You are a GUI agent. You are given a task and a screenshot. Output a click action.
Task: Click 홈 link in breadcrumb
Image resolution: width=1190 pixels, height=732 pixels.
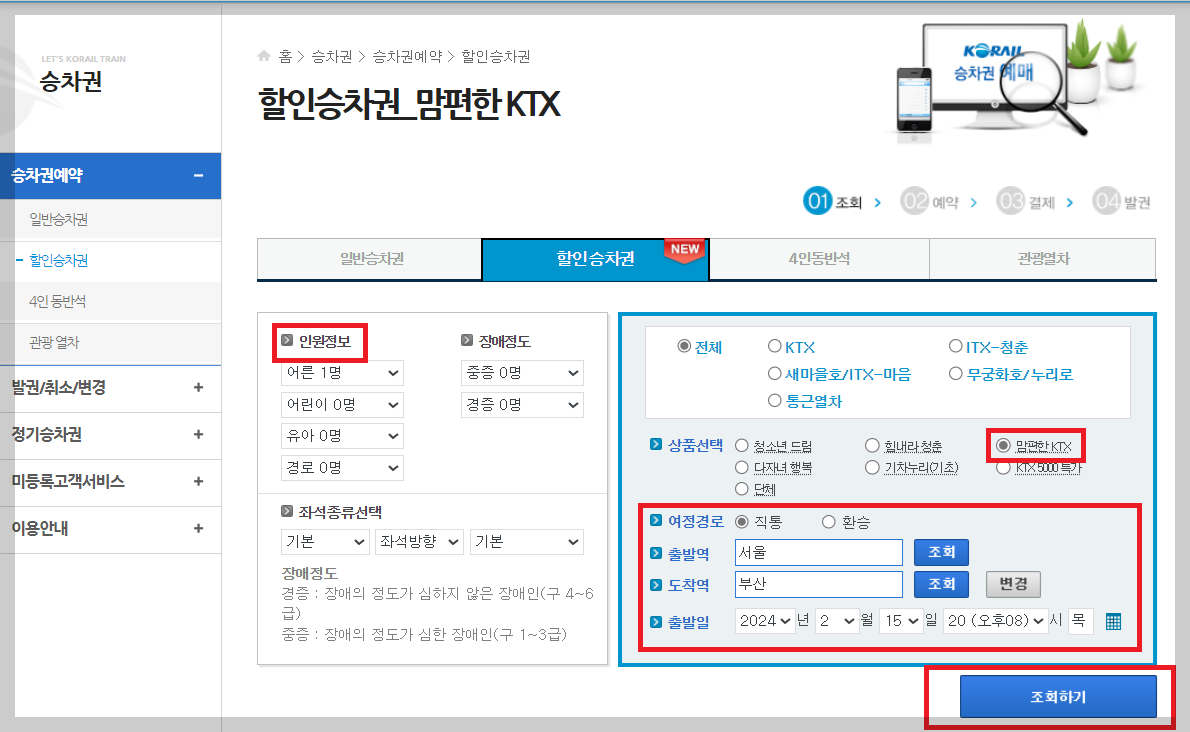tap(285, 56)
